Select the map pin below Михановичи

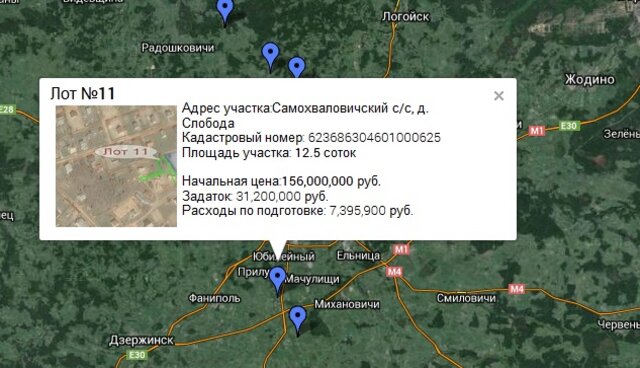[x=298, y=321]
